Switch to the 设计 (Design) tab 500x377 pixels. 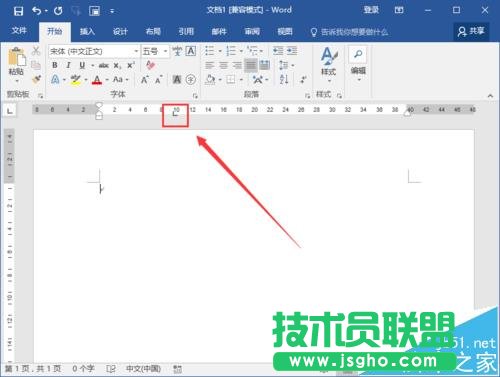click(x=120, y=32)
